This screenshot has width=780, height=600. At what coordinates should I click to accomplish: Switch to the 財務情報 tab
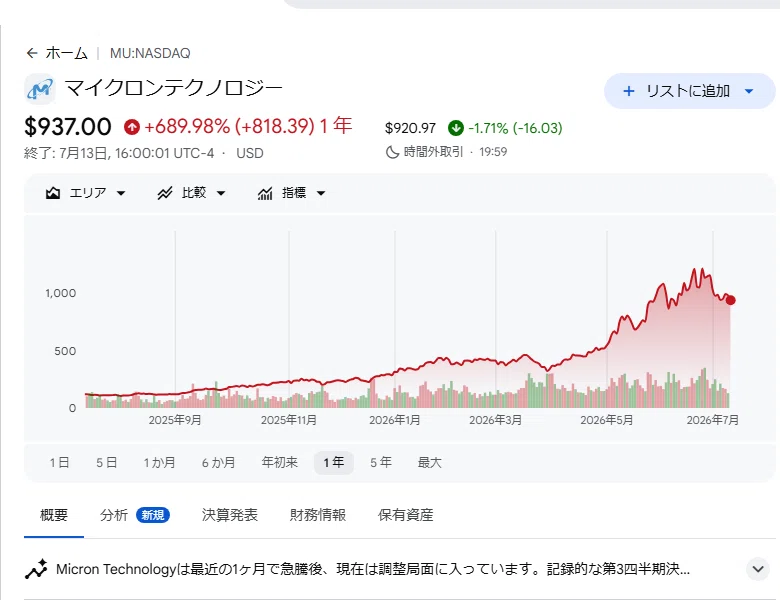click(x=318, y=515)
